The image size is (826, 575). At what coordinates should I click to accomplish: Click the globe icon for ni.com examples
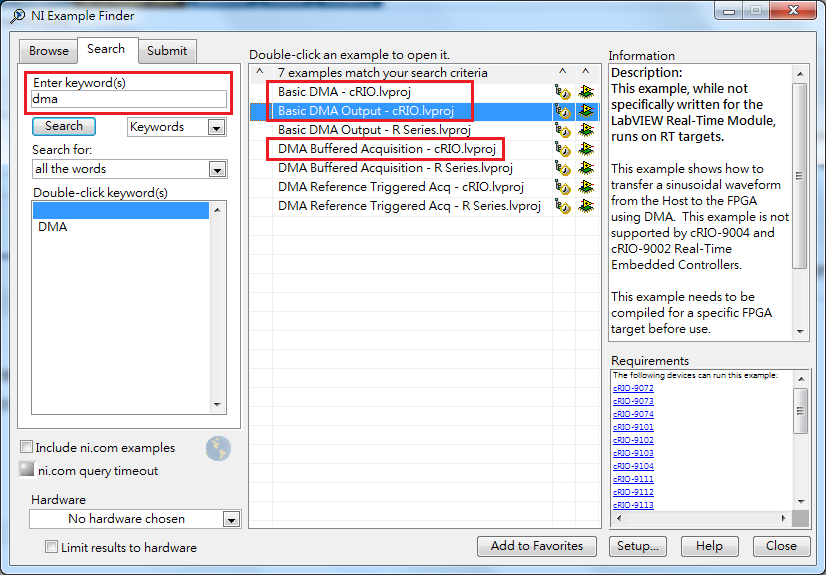tap(218, 449)
